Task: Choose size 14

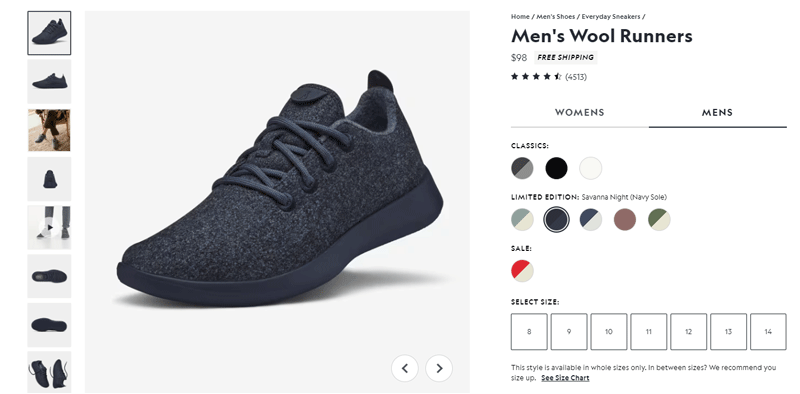Action: click(x=768, y=332)
